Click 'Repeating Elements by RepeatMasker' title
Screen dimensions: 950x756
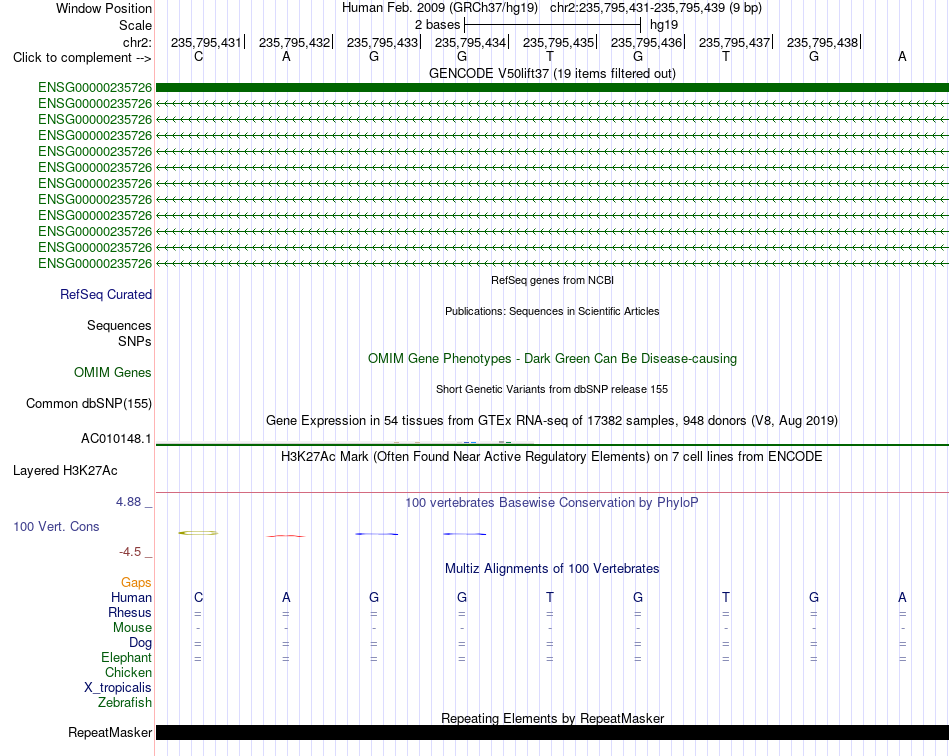pyautogui.click(x=552, y=718)
